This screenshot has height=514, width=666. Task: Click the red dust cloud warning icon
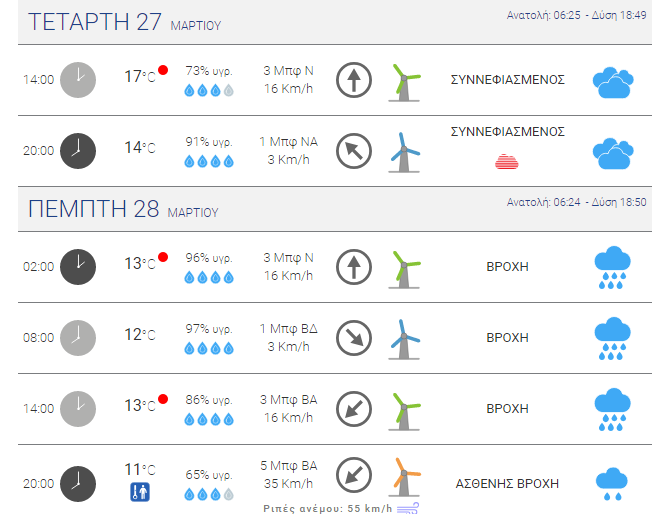pyautogui.click(x=507, y=161)
